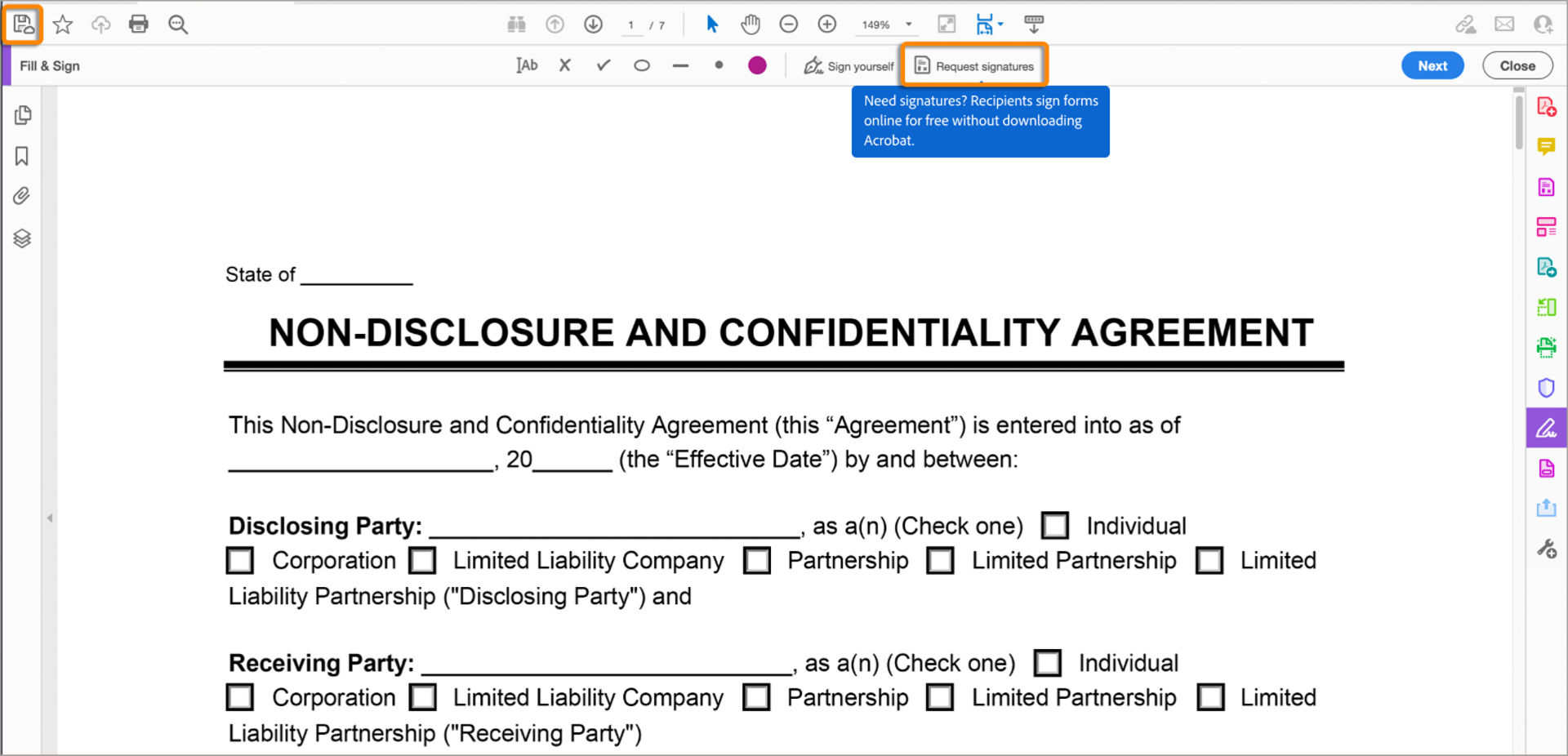Close the Fill & Sign mode
The image size is (1568, 756).
[1517, 65]
